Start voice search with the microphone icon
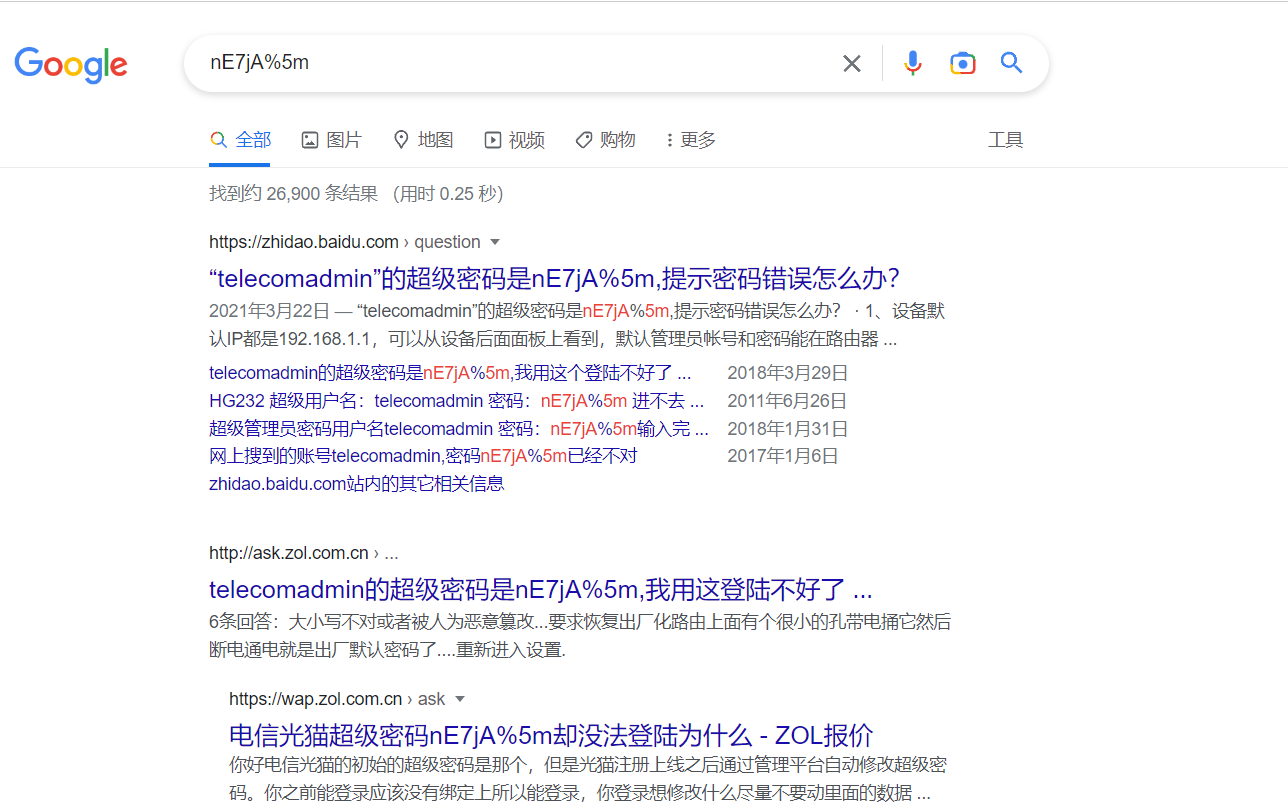This screenshot has height=809, width=1288. coord(912,63)
